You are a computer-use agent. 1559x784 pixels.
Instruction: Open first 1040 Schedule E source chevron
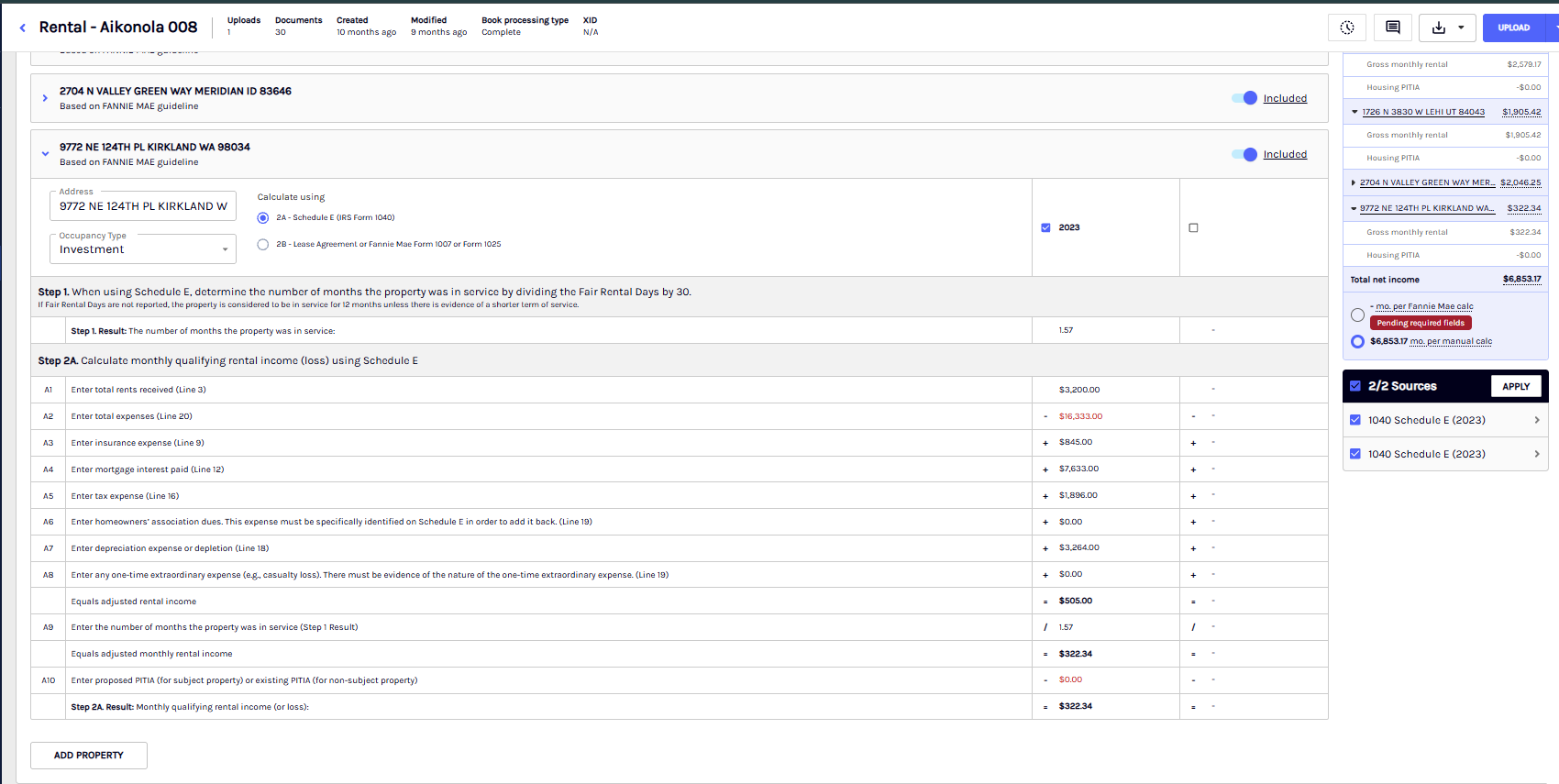(x=1537, y=420)
